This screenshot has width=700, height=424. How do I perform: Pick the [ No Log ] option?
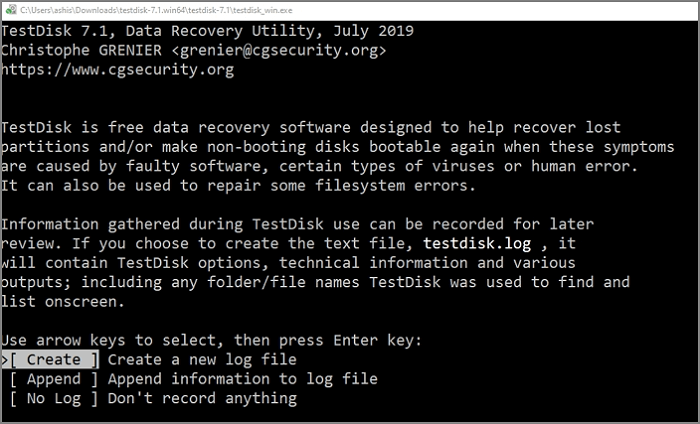tap(55, 398)
